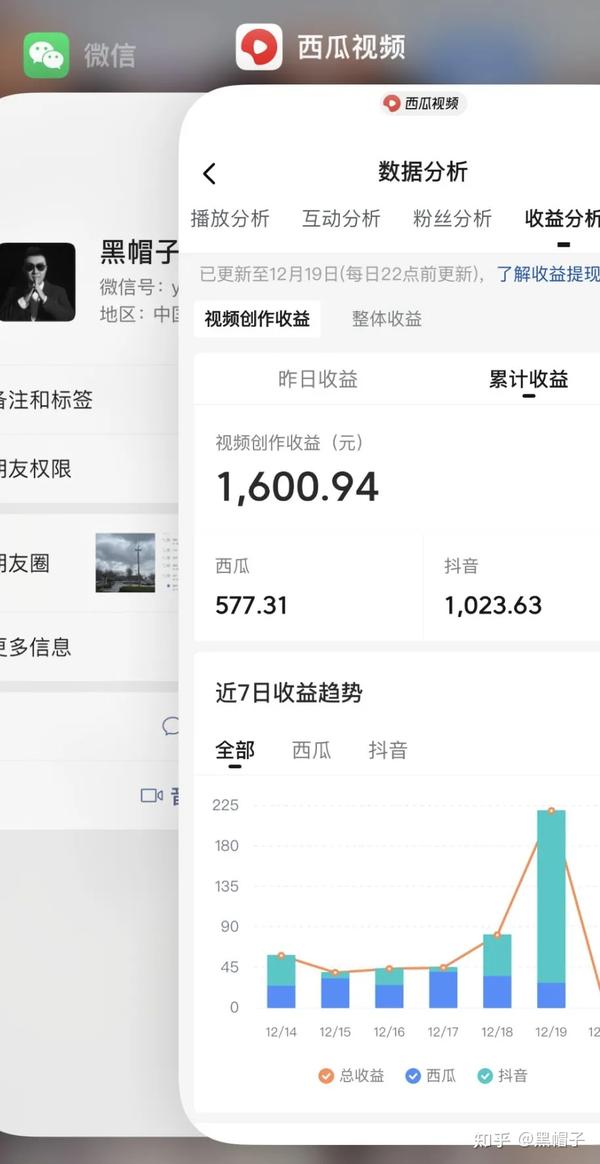Tap the 12/17 bar in the chart
The image size is (600, 1164).
443,987
